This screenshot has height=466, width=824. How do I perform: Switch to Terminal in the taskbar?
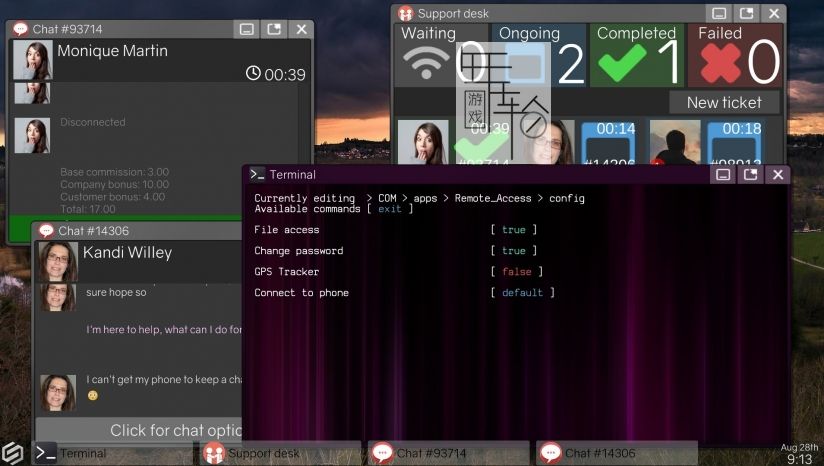pyautogui.click(x=82, y=453)
